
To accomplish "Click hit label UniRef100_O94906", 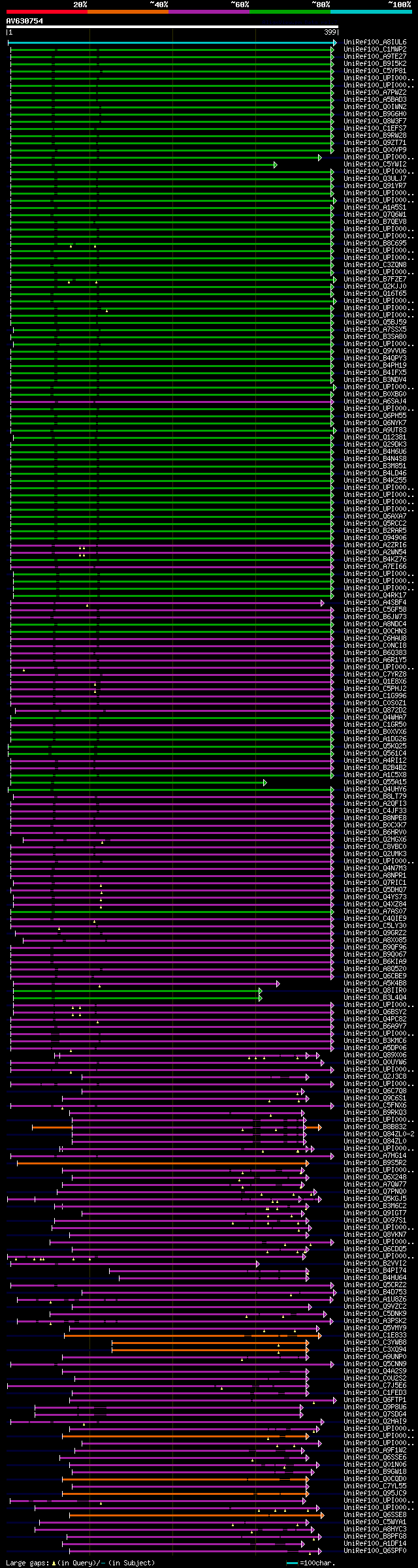I will tap(375, 537).
